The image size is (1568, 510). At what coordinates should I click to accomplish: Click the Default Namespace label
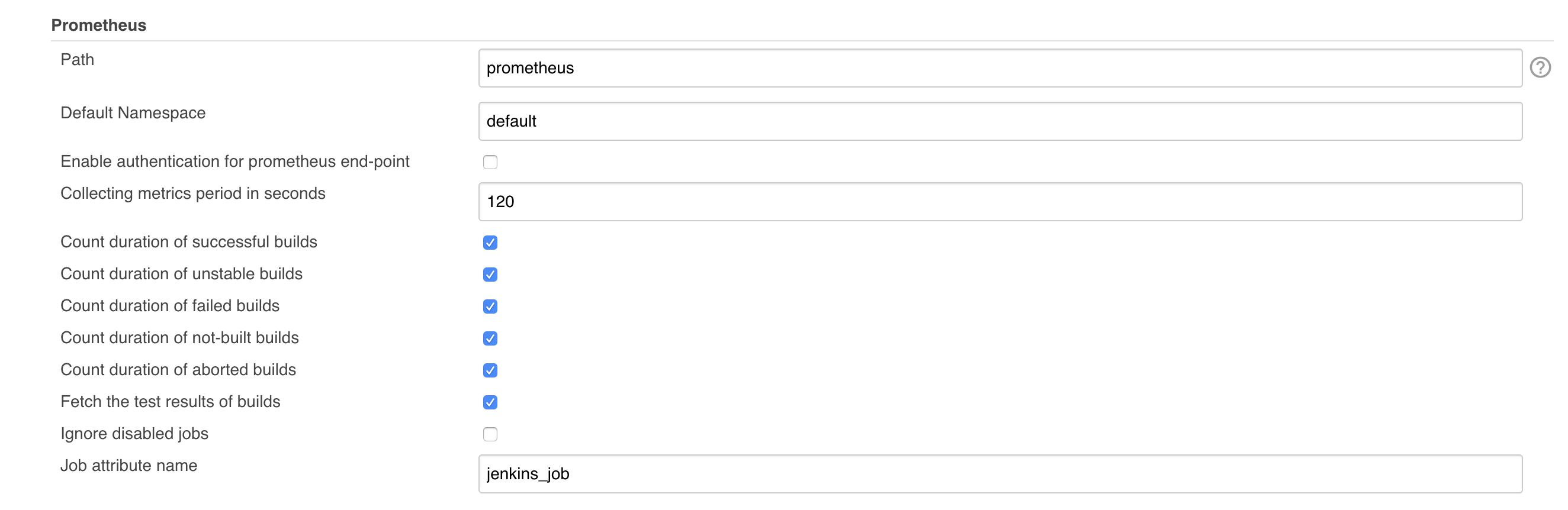133,113
